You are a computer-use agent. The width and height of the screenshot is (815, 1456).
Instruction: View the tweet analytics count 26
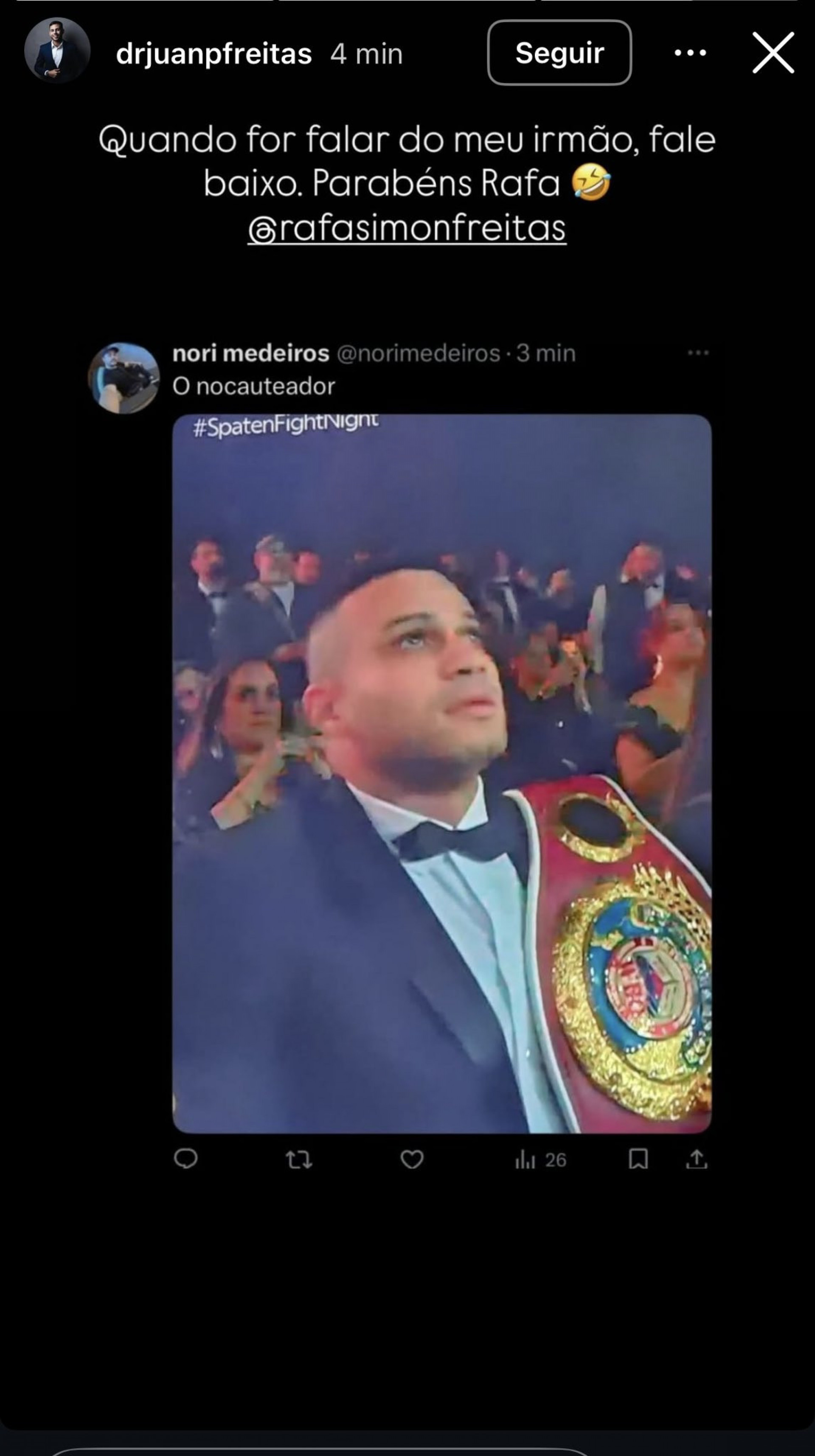click(x=540, y=1160)
